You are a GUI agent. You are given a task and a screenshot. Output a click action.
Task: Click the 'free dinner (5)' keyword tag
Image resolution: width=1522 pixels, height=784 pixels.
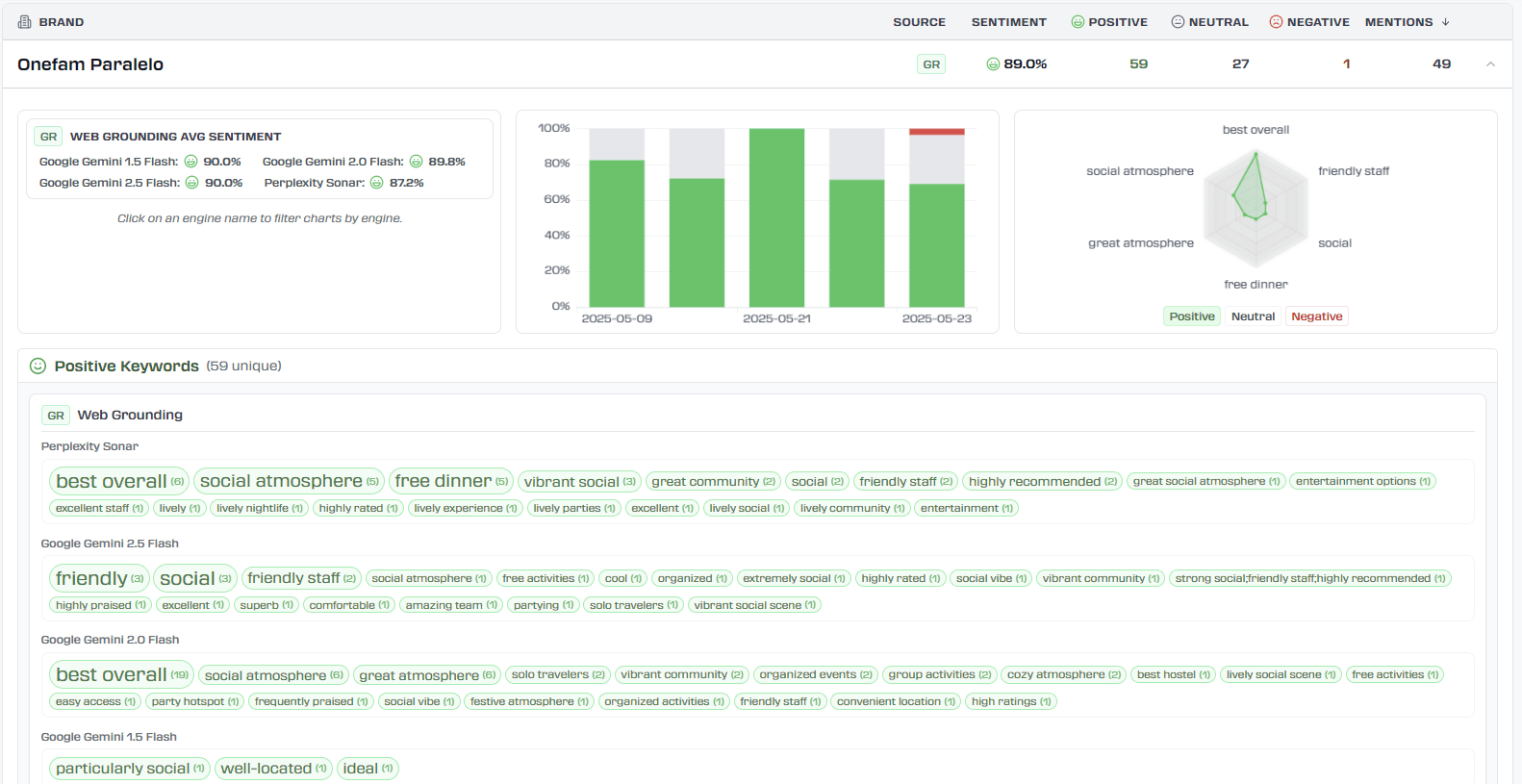(x=451, y=481)
